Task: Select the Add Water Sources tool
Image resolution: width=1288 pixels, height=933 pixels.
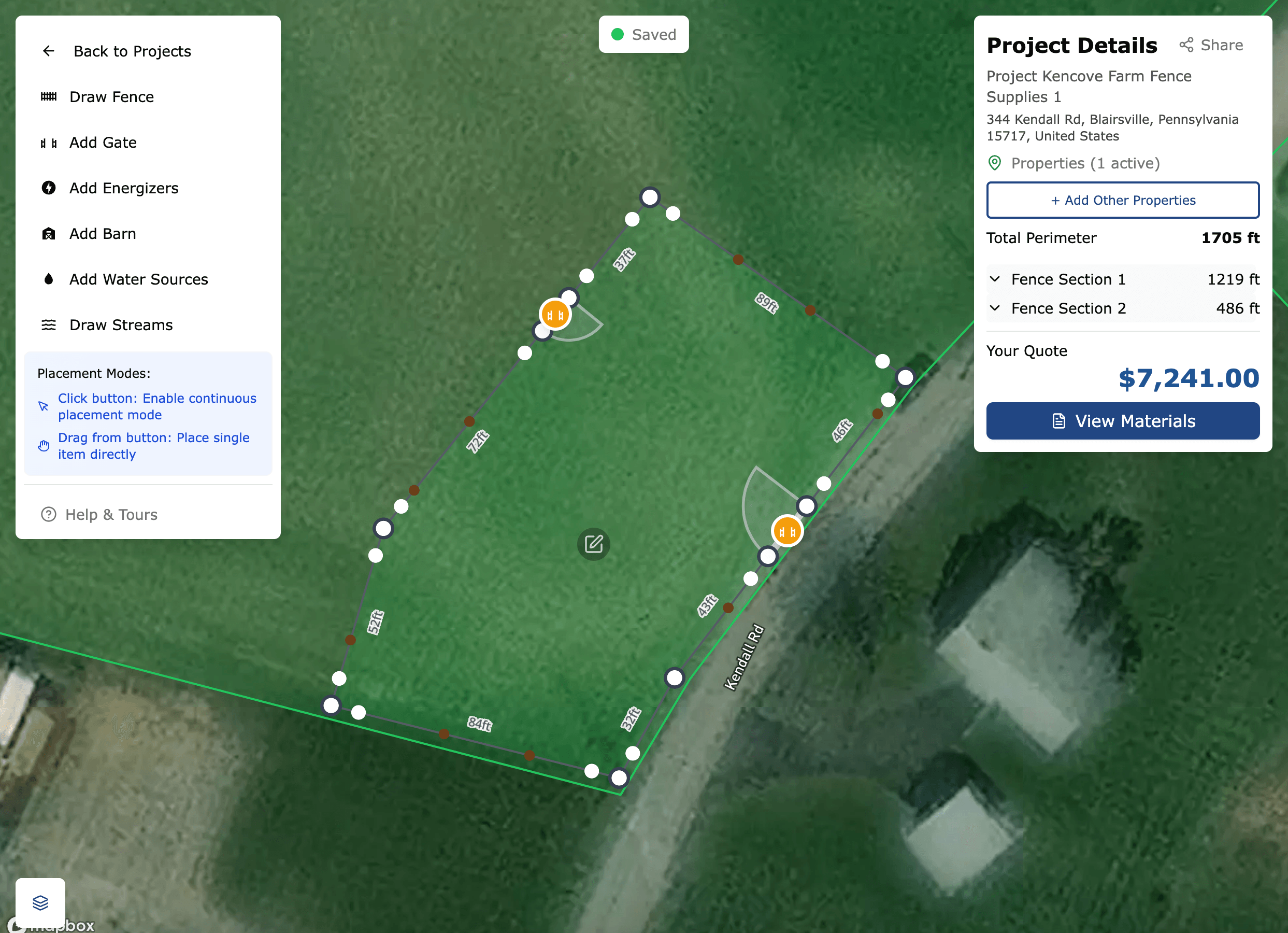Action: point(138,279)
